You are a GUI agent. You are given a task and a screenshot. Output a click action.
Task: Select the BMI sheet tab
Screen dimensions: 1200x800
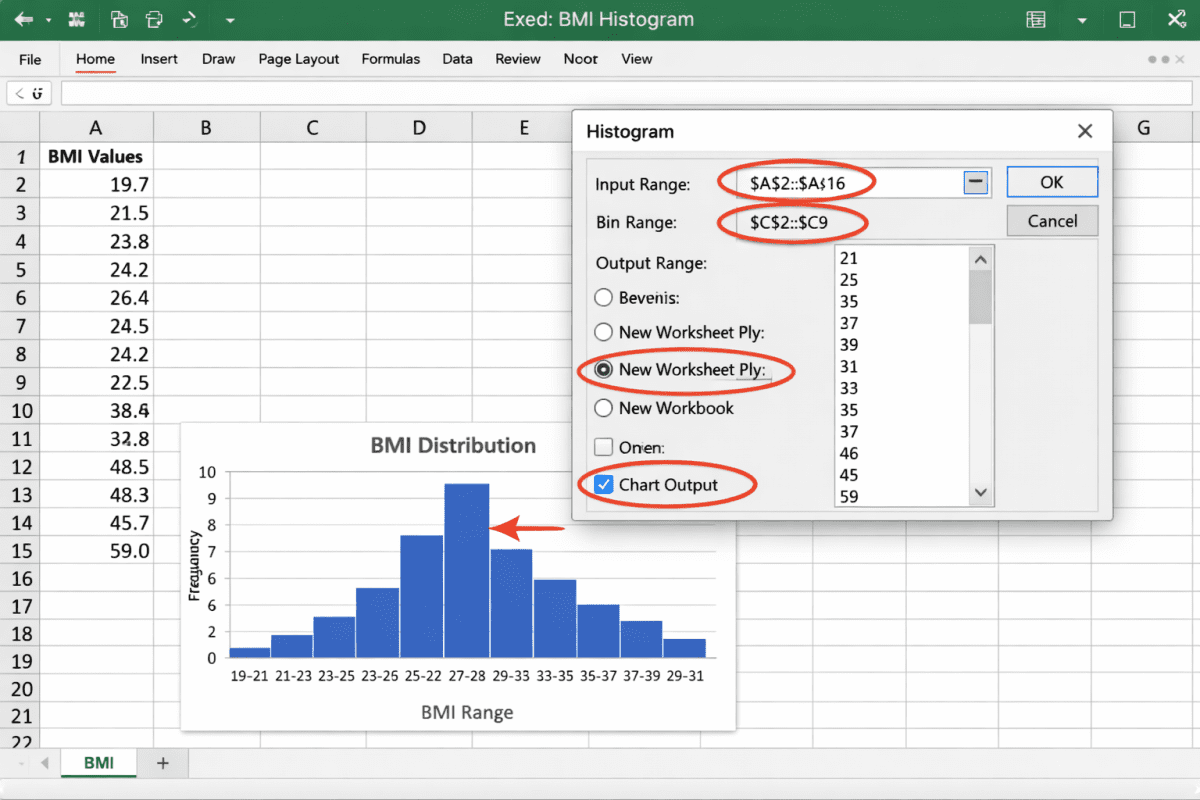point(98,763)
